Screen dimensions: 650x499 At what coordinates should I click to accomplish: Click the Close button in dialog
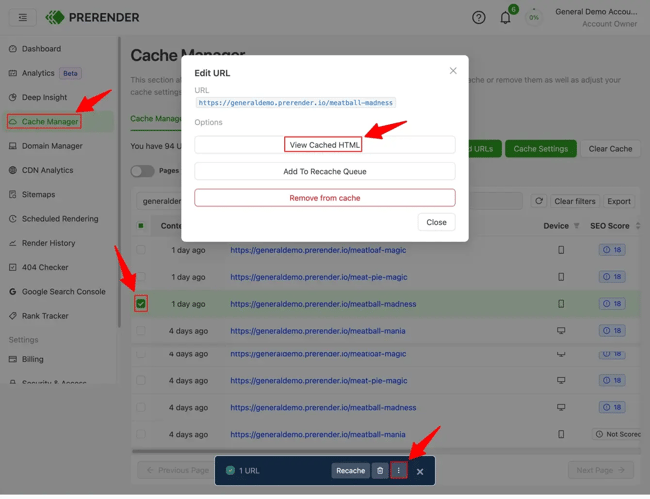[x=437, y=223]
